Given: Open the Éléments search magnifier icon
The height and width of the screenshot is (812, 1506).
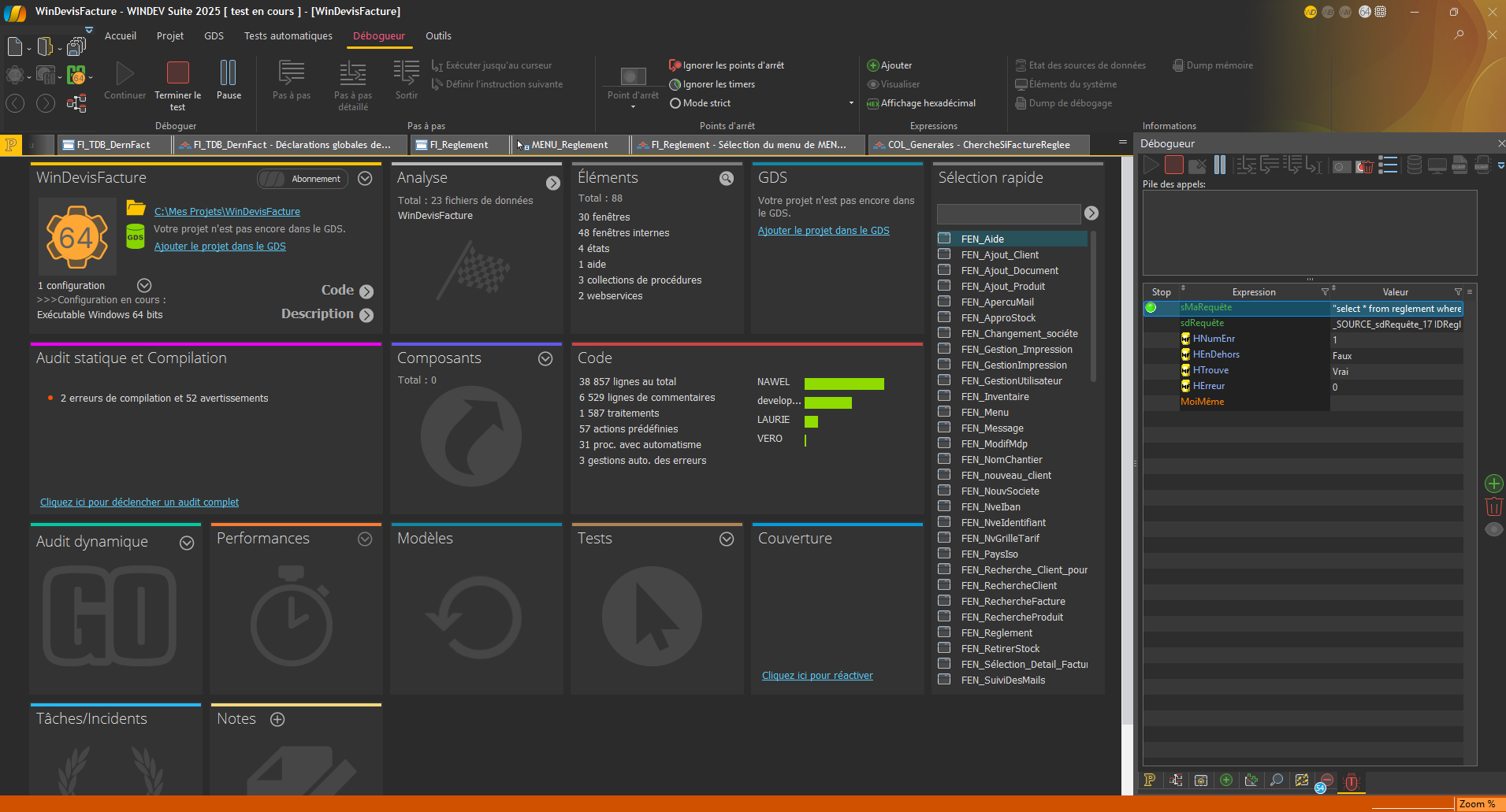Looking at the screenshot, I should (727, 179).
